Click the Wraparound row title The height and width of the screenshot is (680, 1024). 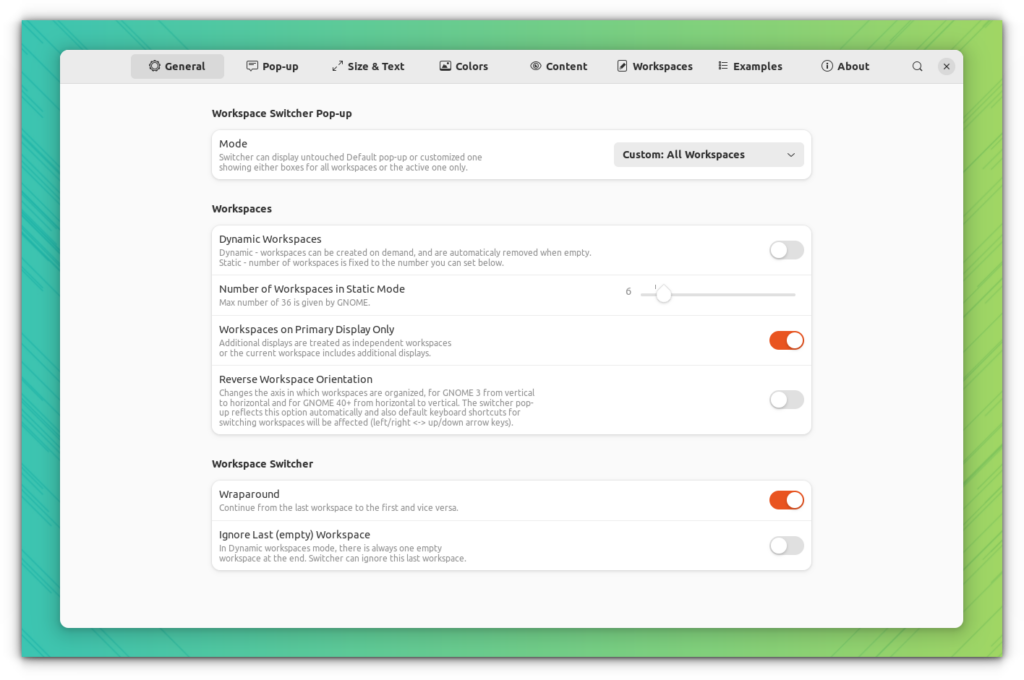pos(249,494)
